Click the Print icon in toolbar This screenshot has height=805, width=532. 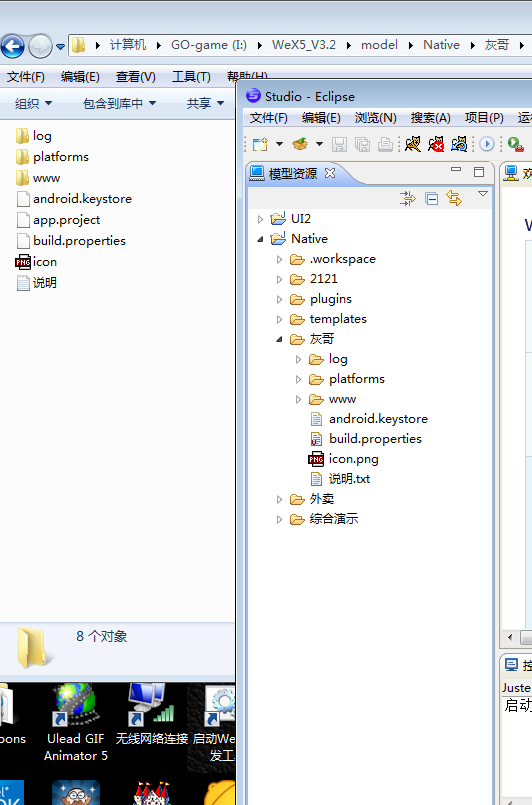[385, 144]
